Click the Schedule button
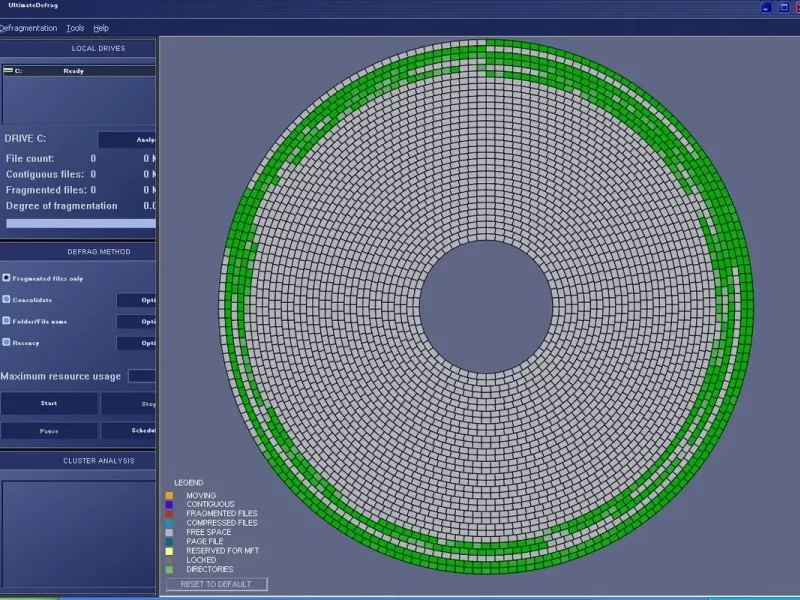The height and width of the screenshot is (600, 800). [x=129, y=431]
